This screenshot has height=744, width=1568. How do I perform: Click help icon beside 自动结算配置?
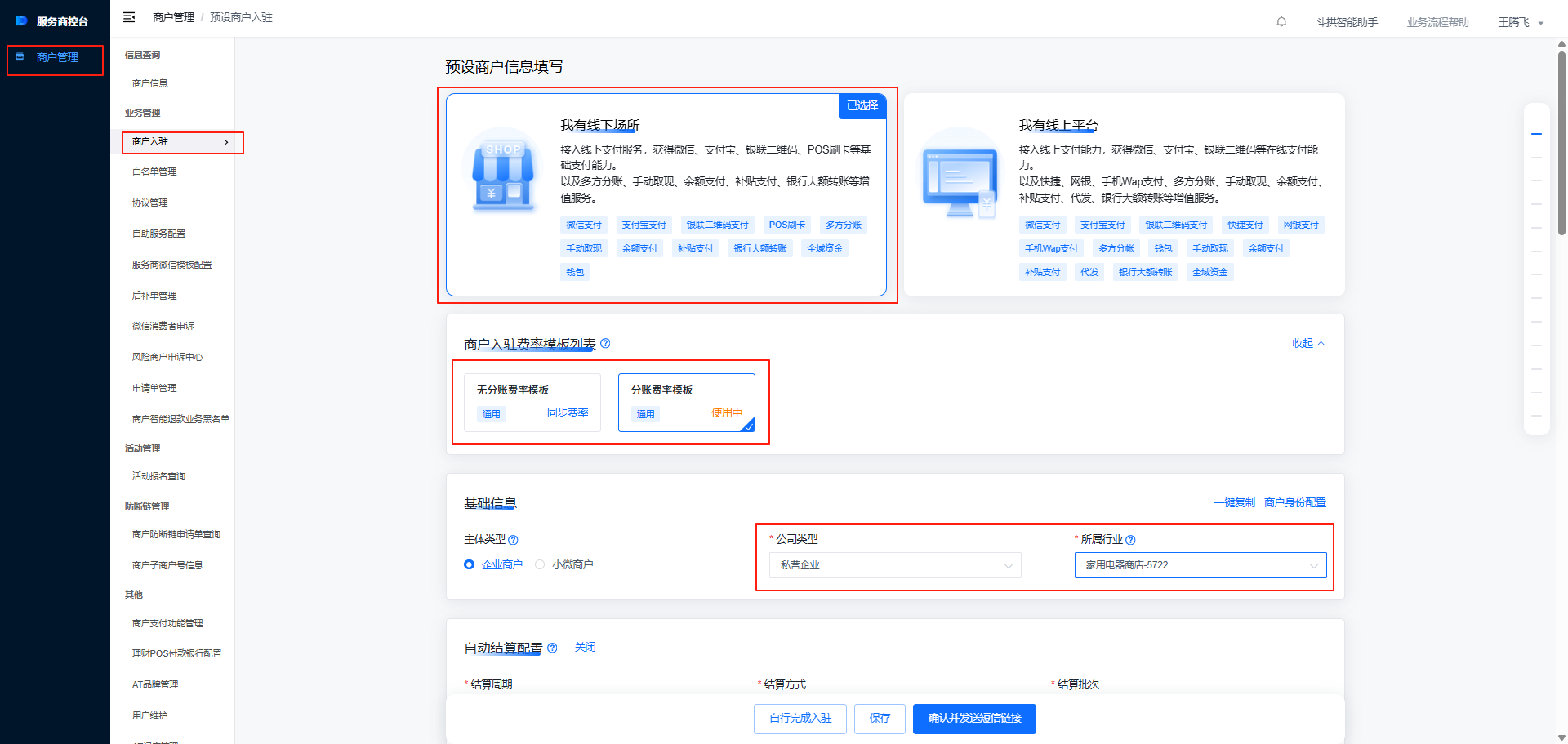tap(552, 648)
